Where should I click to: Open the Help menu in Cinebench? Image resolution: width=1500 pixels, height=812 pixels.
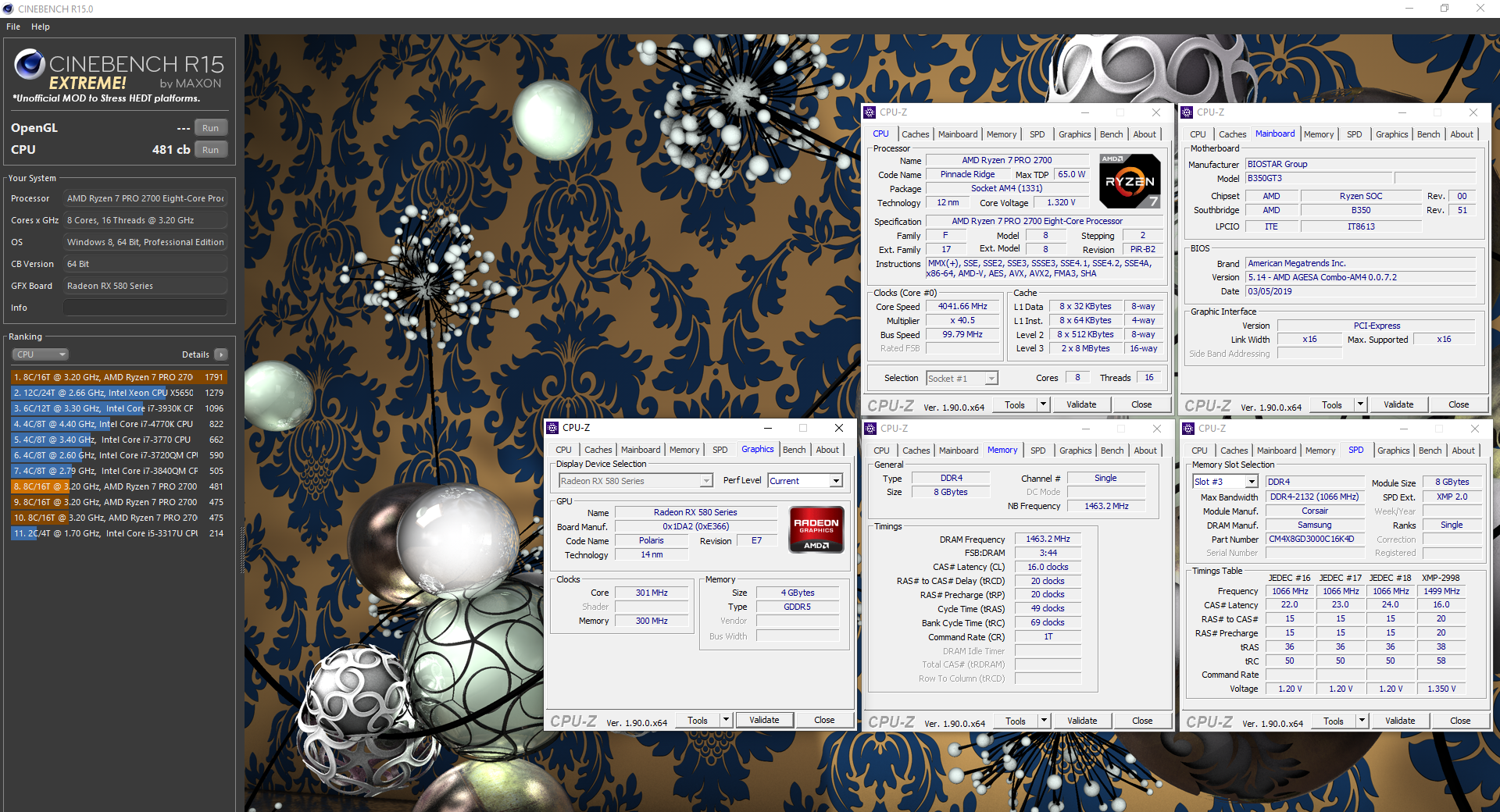pos(41,27)
